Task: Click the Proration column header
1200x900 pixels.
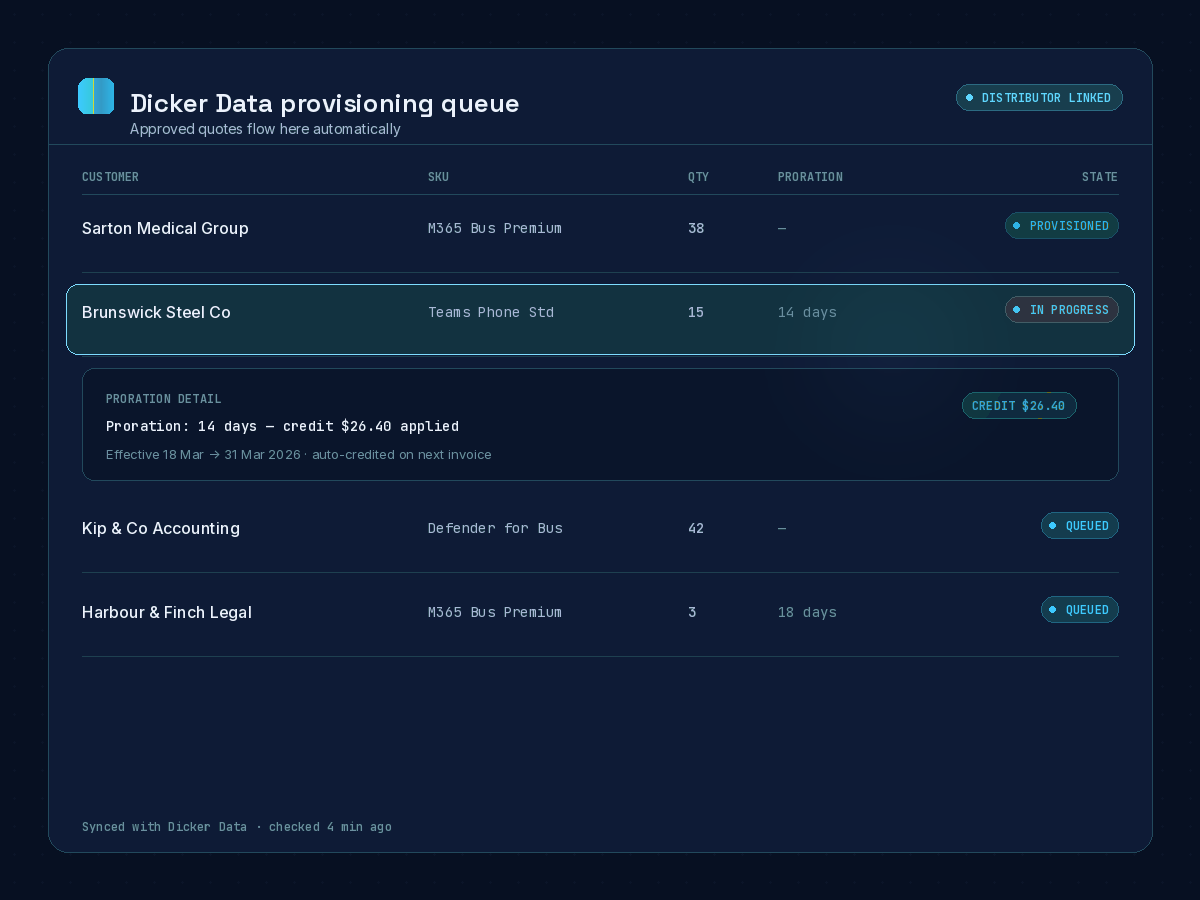Action: click(810, 177)
